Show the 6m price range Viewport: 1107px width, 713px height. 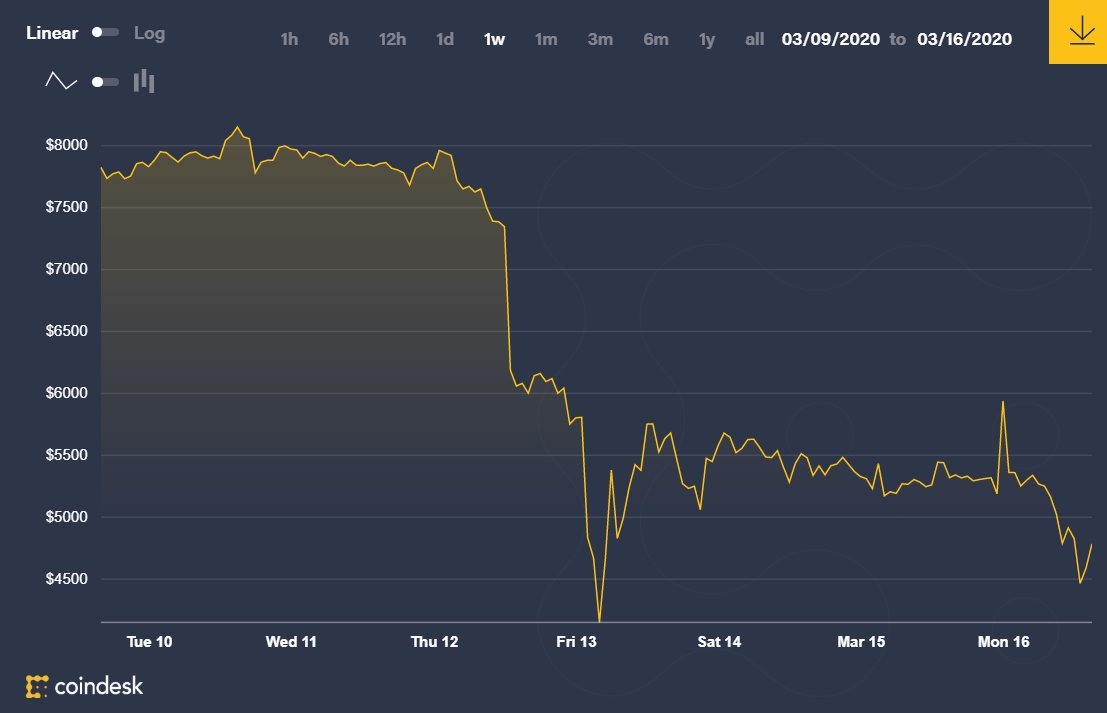click(x=656, y=39)
